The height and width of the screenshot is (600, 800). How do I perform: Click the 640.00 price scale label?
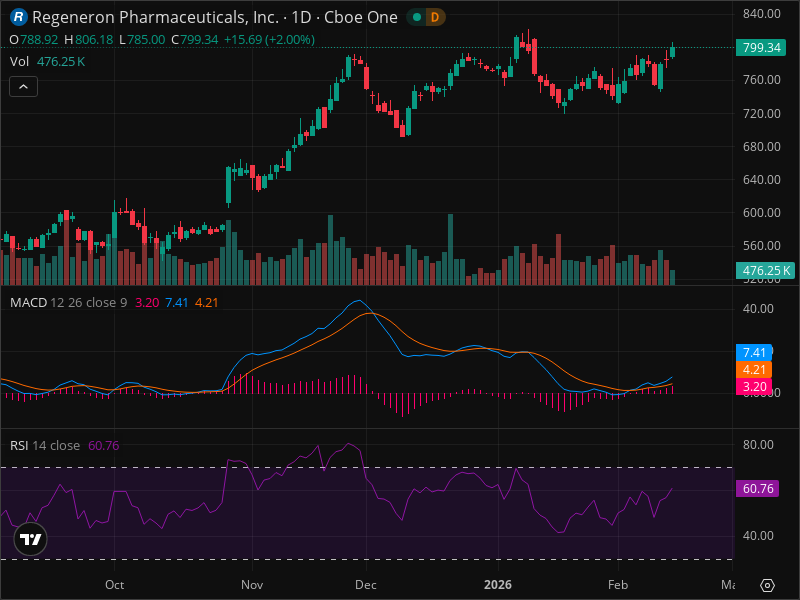coord(761,180)
